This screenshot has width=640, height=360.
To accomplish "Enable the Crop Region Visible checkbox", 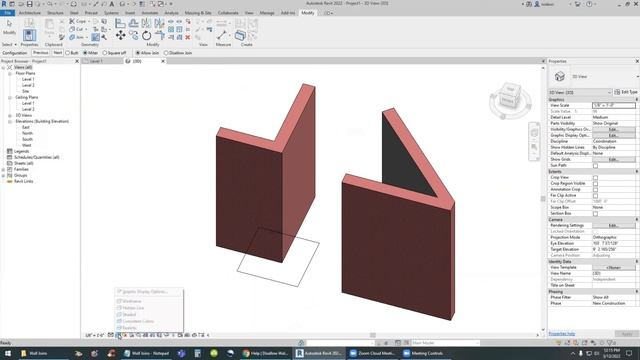I will pos(596,184).
